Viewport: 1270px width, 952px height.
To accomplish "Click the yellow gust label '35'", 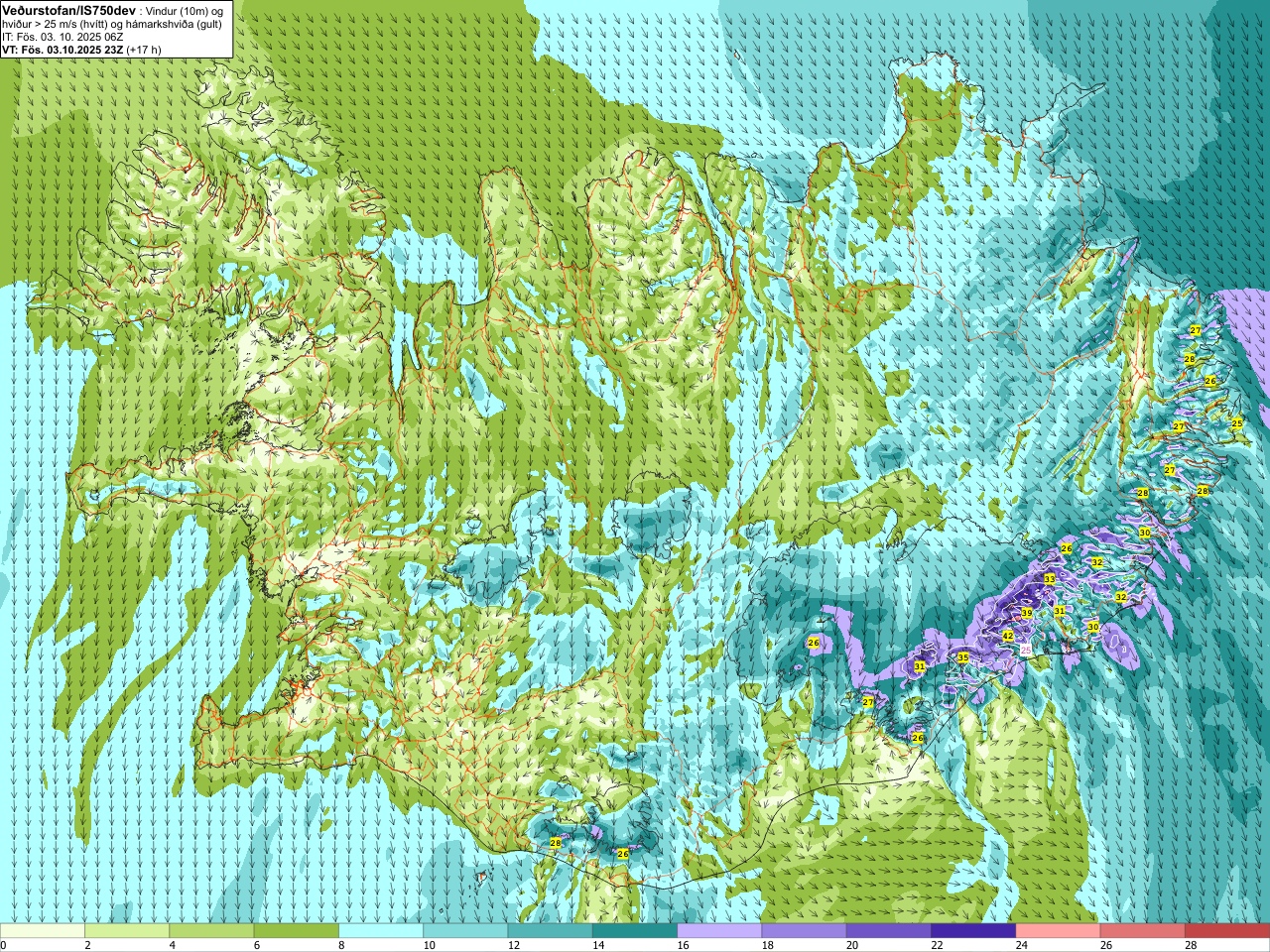I will pyautogui.click(x=962, y=657).
